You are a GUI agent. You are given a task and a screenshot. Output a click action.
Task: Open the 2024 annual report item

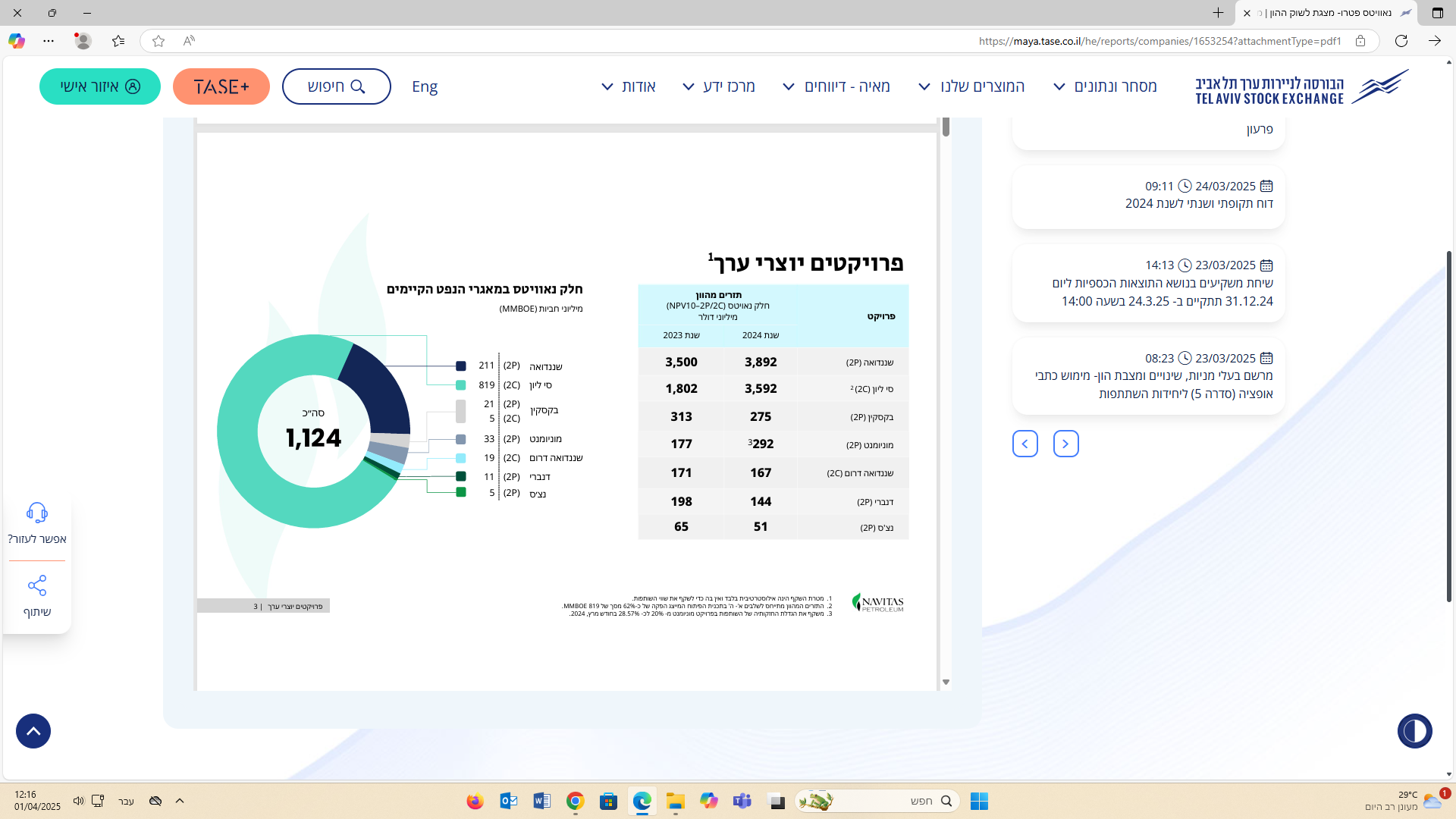click(x=1198, y=203)
